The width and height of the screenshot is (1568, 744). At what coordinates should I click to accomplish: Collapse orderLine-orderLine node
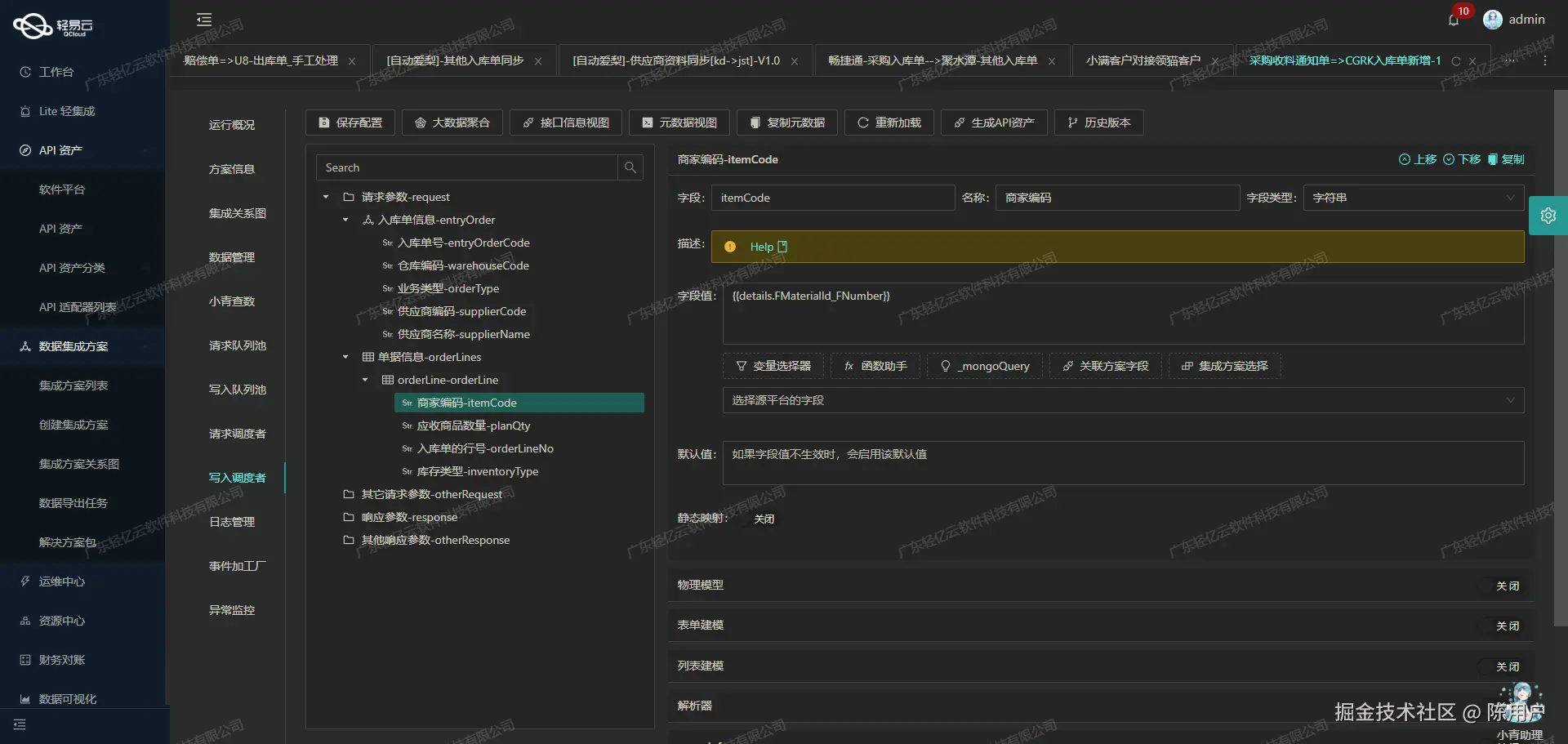365,380
